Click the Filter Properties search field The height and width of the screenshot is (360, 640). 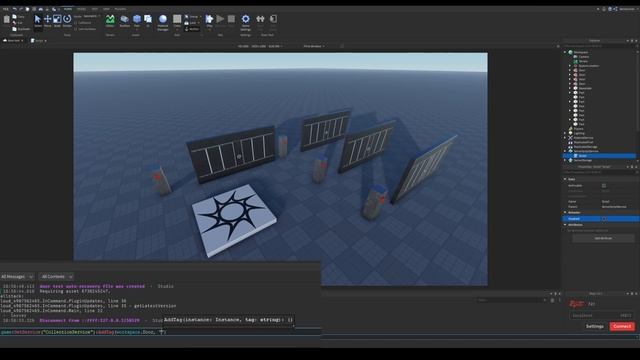pyautogui.click(x=598, y=172)
